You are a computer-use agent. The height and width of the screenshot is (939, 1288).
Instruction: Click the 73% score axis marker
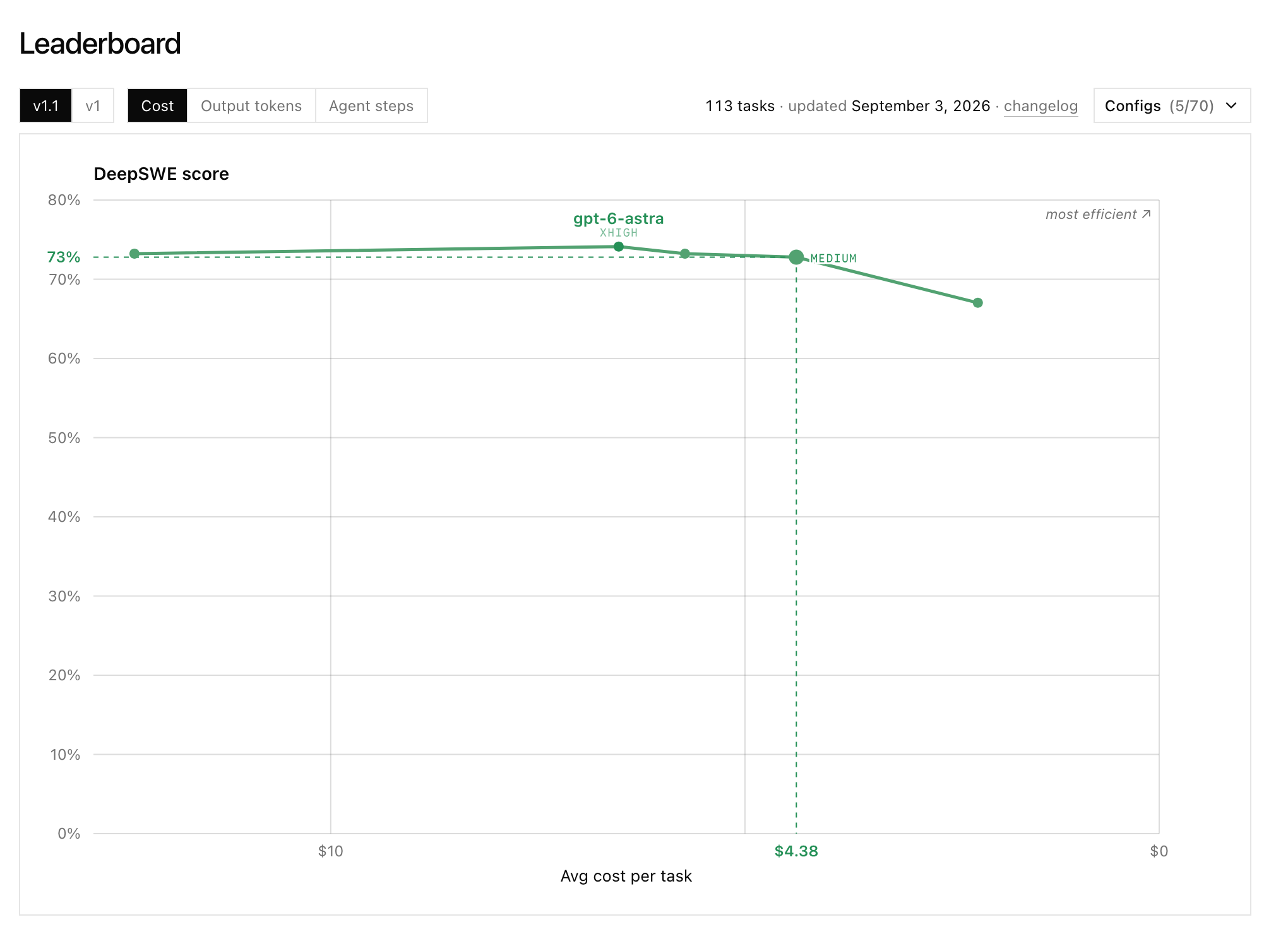pos(64,257)
